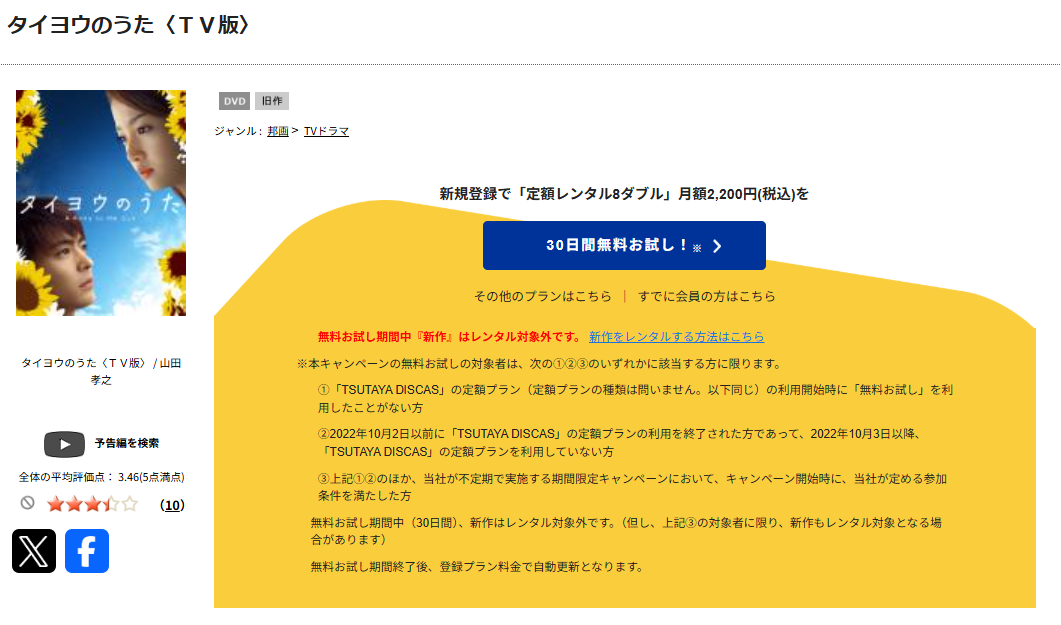Click the DVD badge
This screenshot has width=1061, height=625.
click(x=234, y=101)
